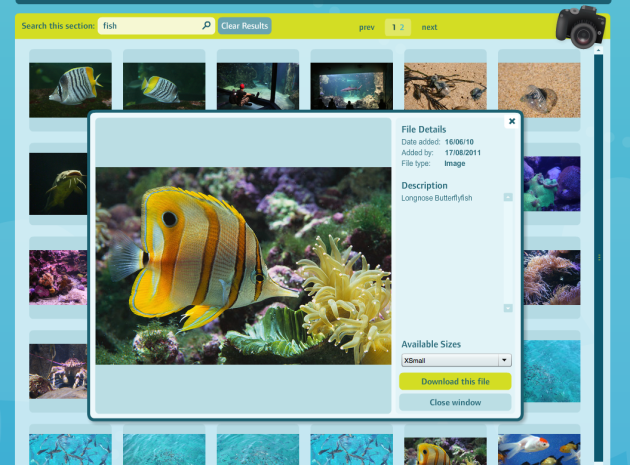Open results page 1
The height and width of the screenshot is (465, 630).
pyautogui.click(x=394, y=27)
